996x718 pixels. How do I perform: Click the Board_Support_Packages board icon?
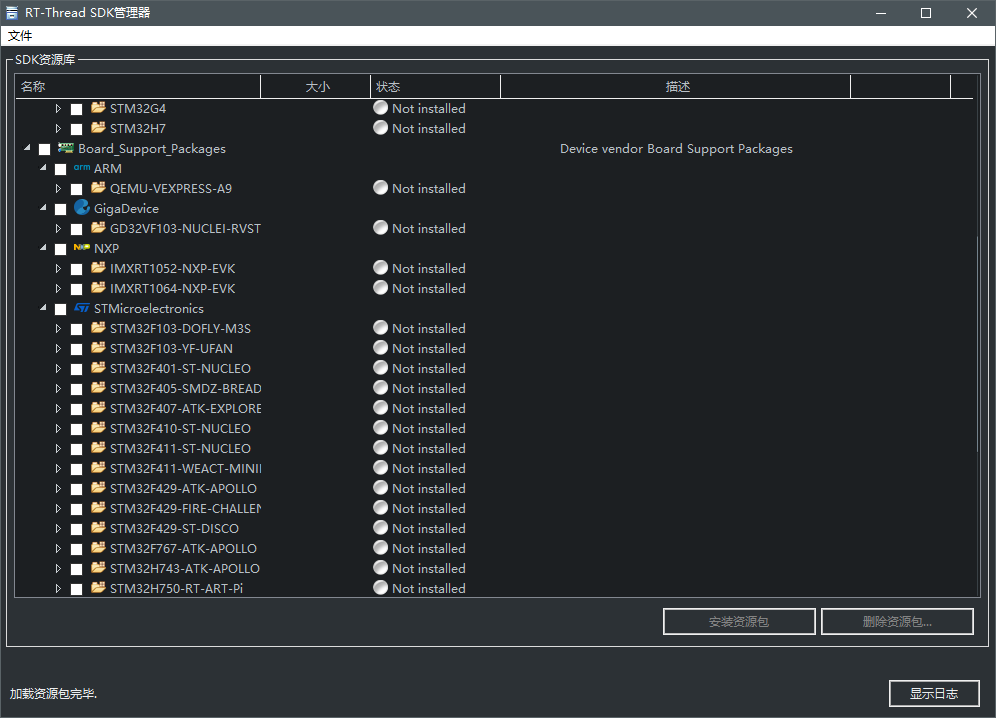coord(65,148)
